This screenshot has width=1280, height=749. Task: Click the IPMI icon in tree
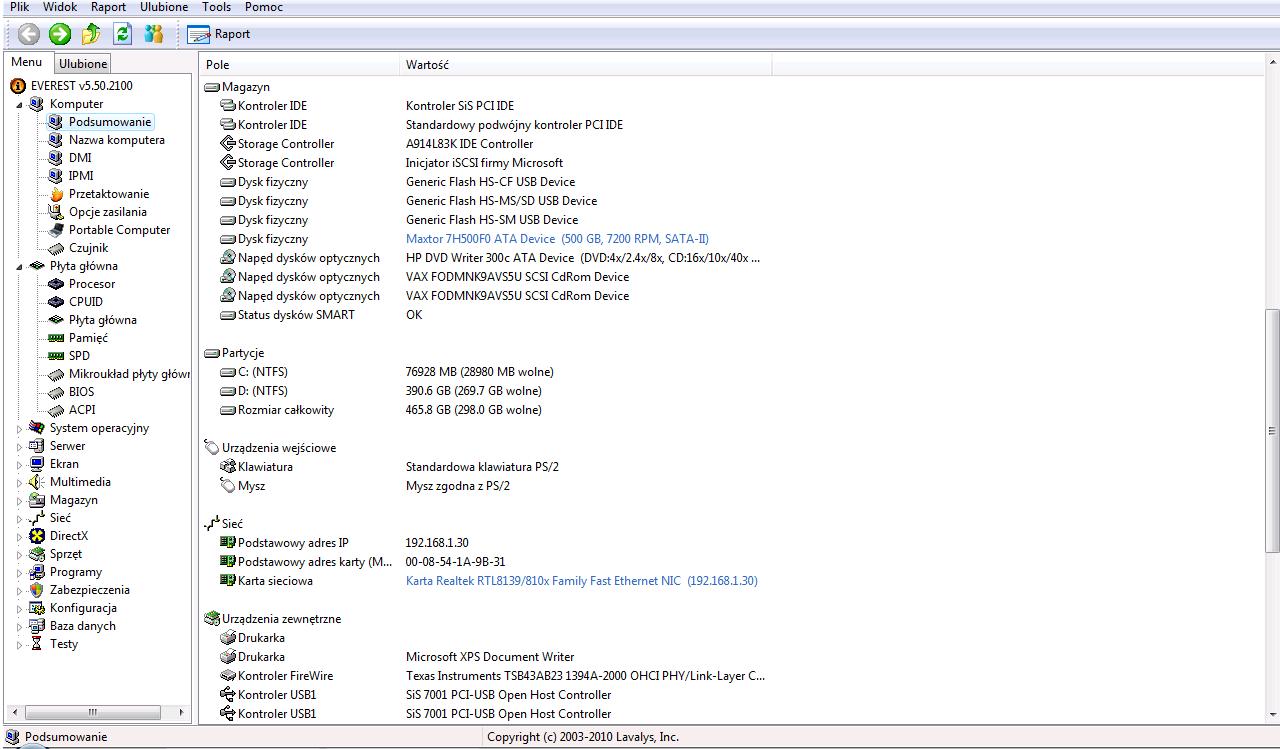pyautogui.click(x=56, y=176)
